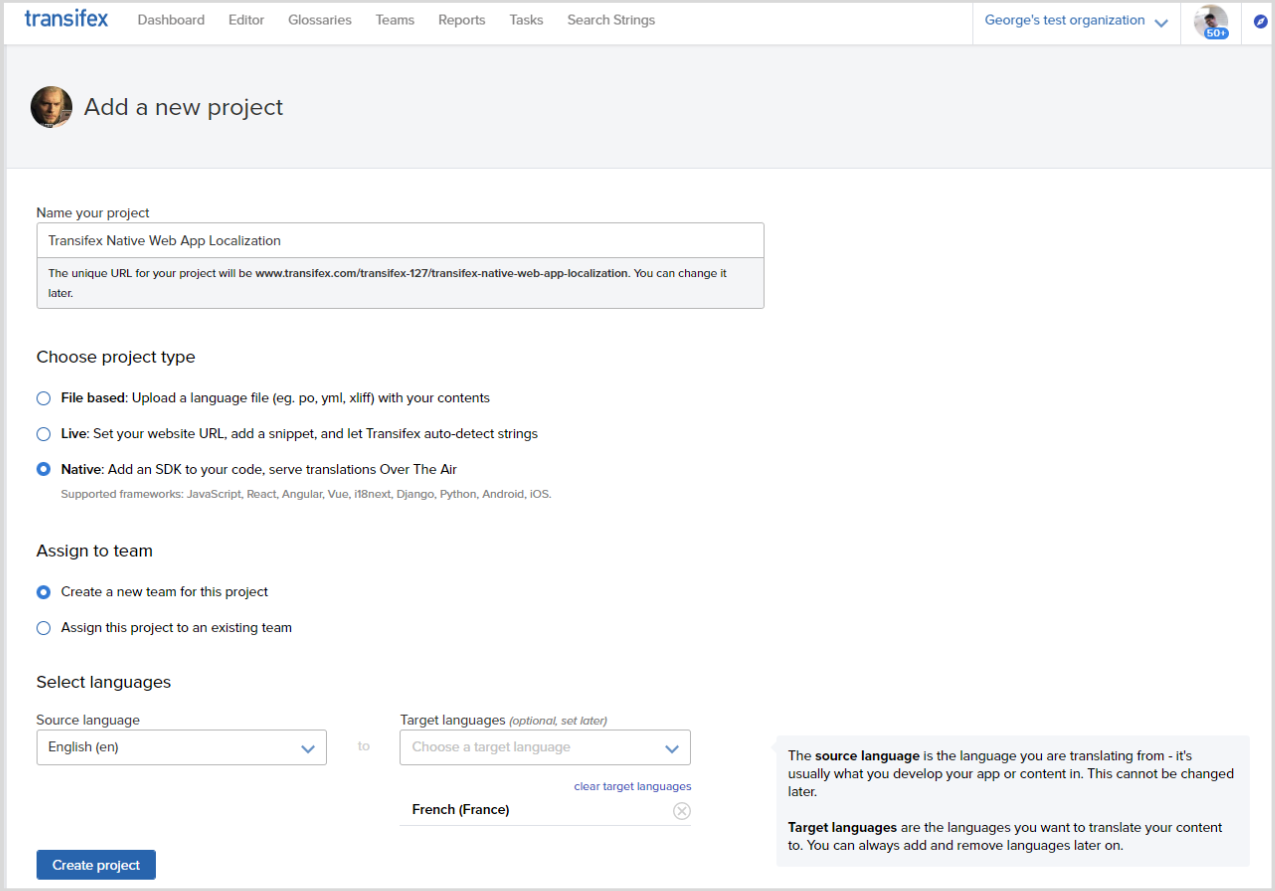The height and width of the screenshot is (891, 1275).
Task: Select the Native project type
Action: pyautogui.click(x=43, y=469)
